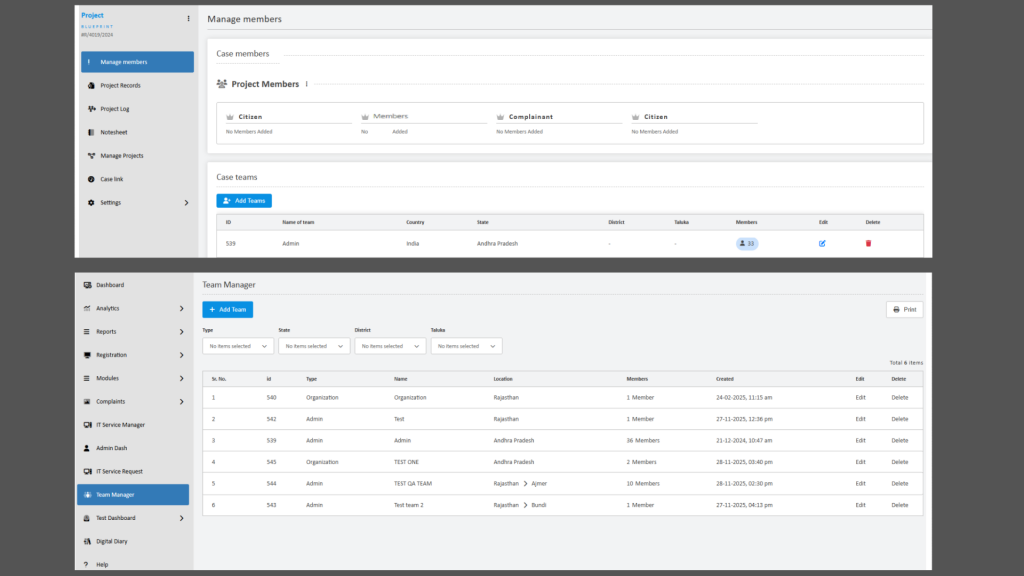1024x576 pixels.
Task: Click the Print button
Action: (x=904, y=310)
